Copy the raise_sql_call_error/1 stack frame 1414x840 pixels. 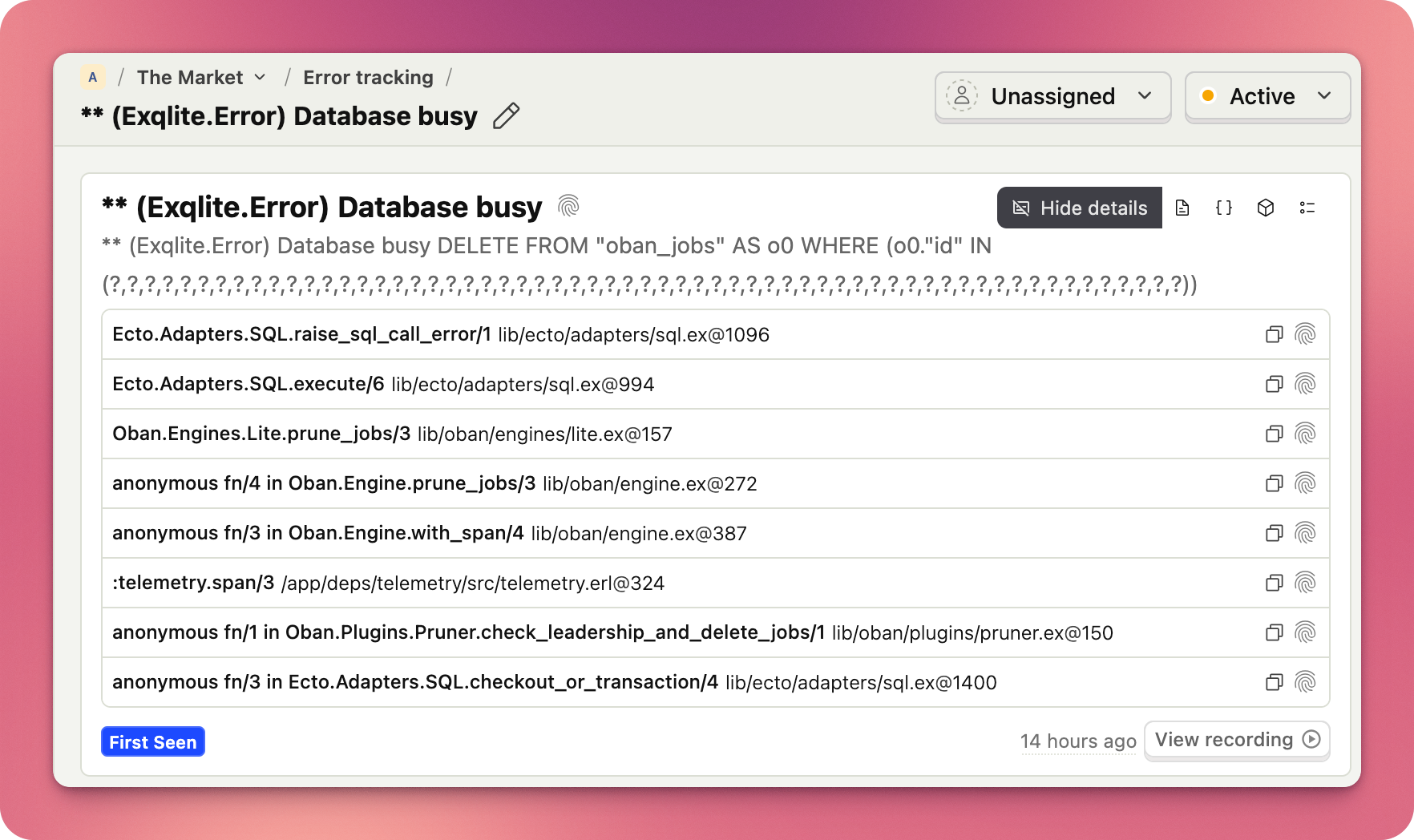point(1274,334)
